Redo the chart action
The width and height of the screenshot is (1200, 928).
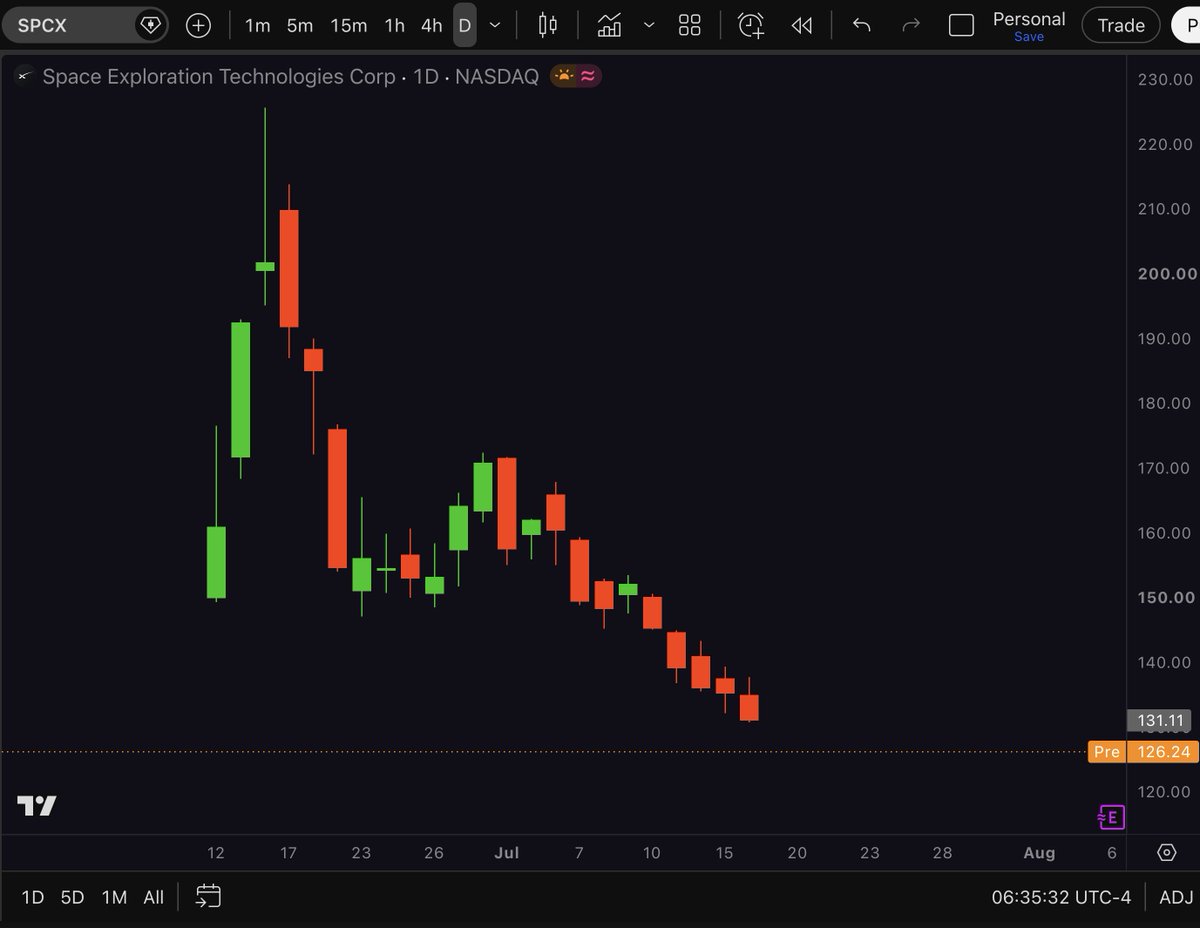coord(911,25)
